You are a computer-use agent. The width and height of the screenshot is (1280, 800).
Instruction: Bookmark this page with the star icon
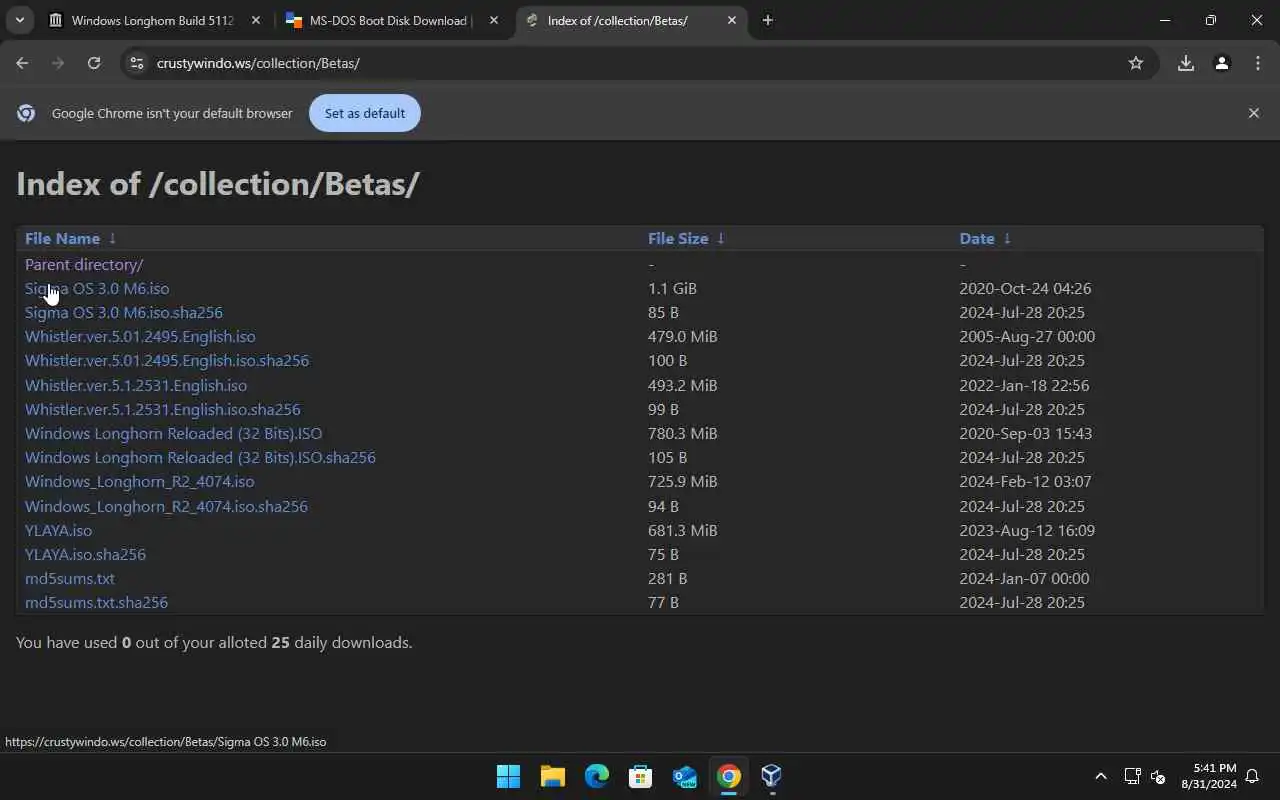[1135, 63]
